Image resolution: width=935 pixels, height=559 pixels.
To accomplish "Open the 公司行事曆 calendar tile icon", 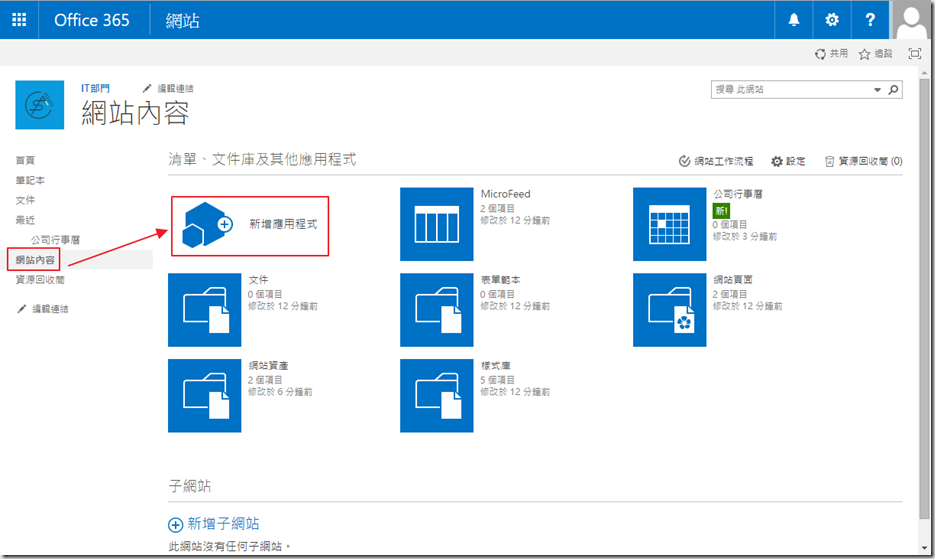I will click(669, 223).
